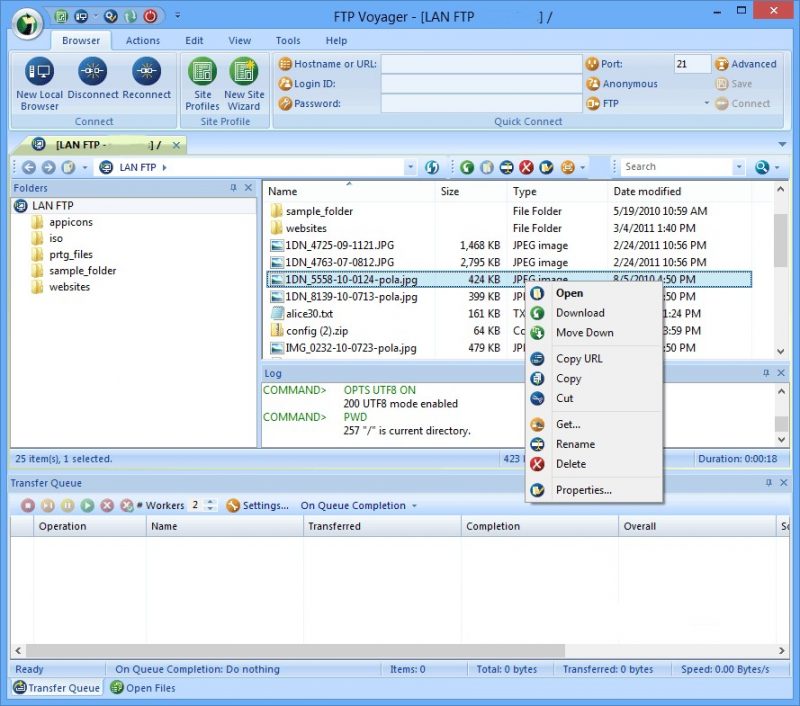Viewport: 800px width, 706px height.
Task: Close the LAN FTP session tab
Action: click(176, 145)
